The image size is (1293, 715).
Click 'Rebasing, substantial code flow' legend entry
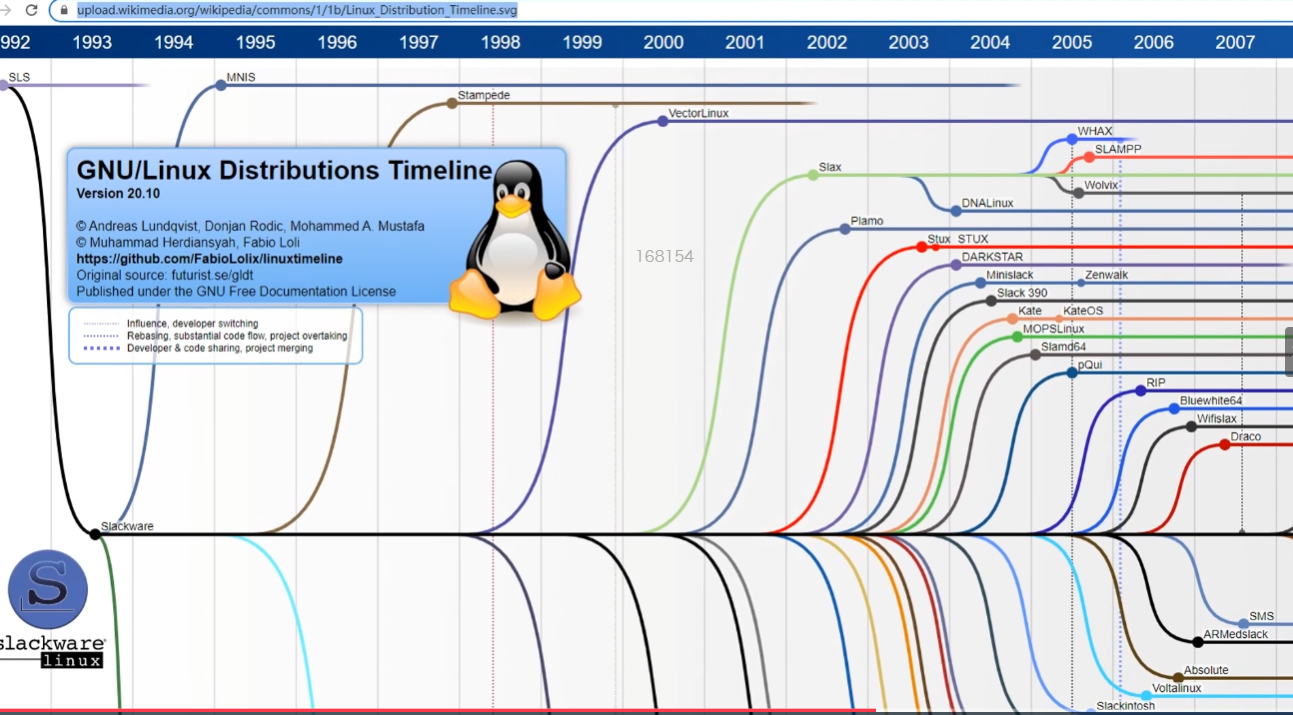(x=237, y=336)
